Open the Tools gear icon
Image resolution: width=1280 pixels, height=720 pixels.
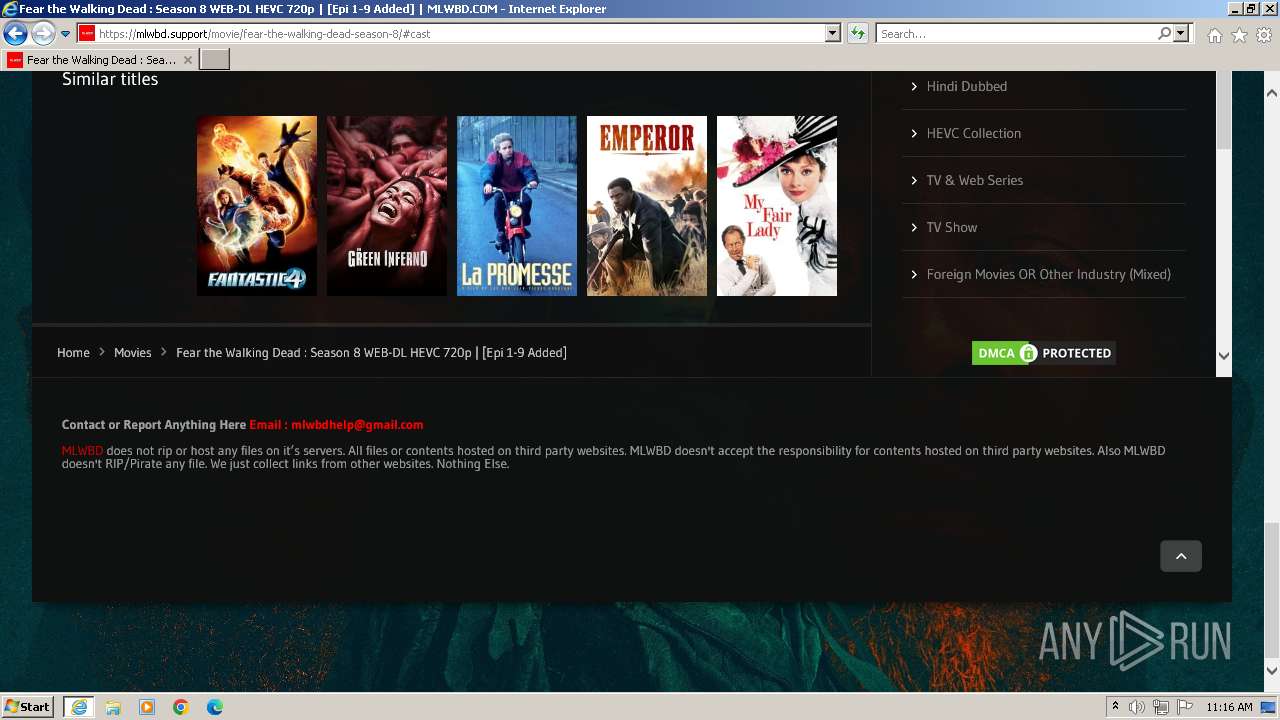click(1264, 35)
